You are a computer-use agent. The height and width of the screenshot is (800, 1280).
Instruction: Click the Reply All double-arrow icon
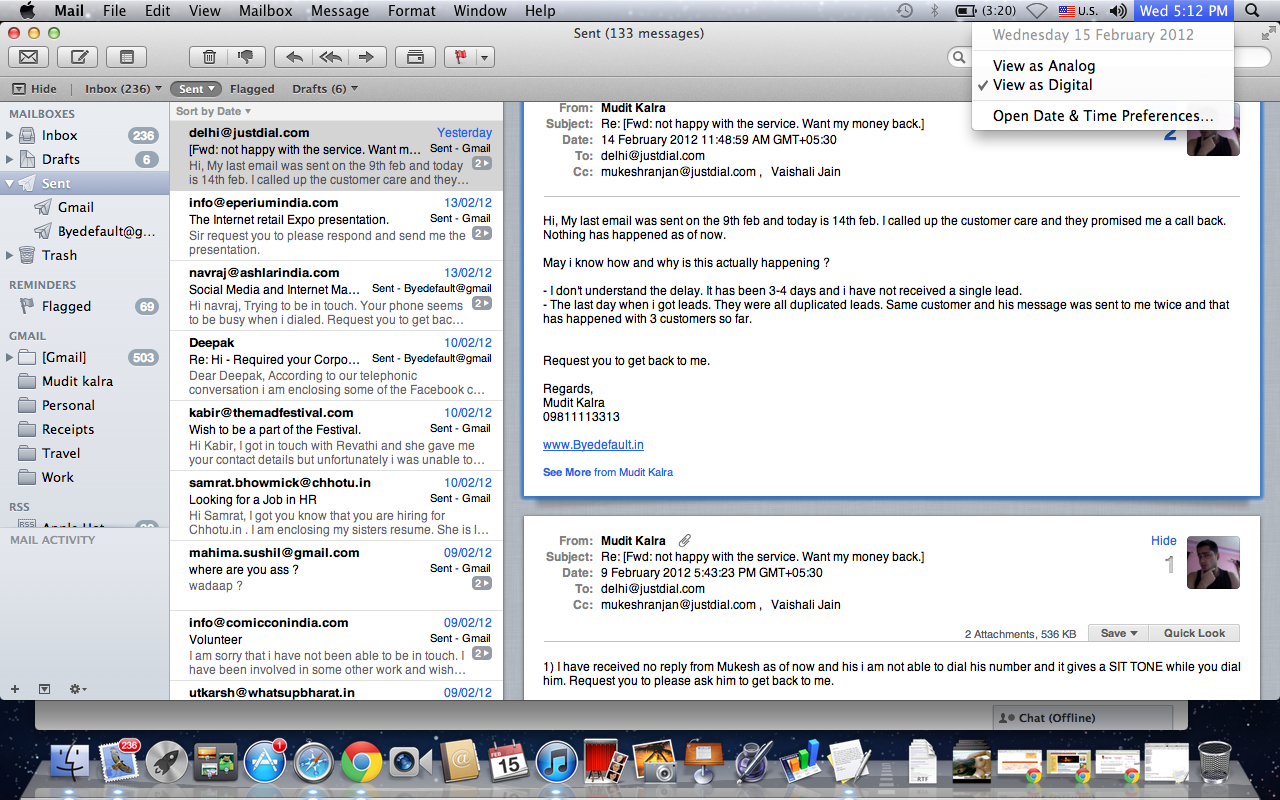[x=330, y=57]
